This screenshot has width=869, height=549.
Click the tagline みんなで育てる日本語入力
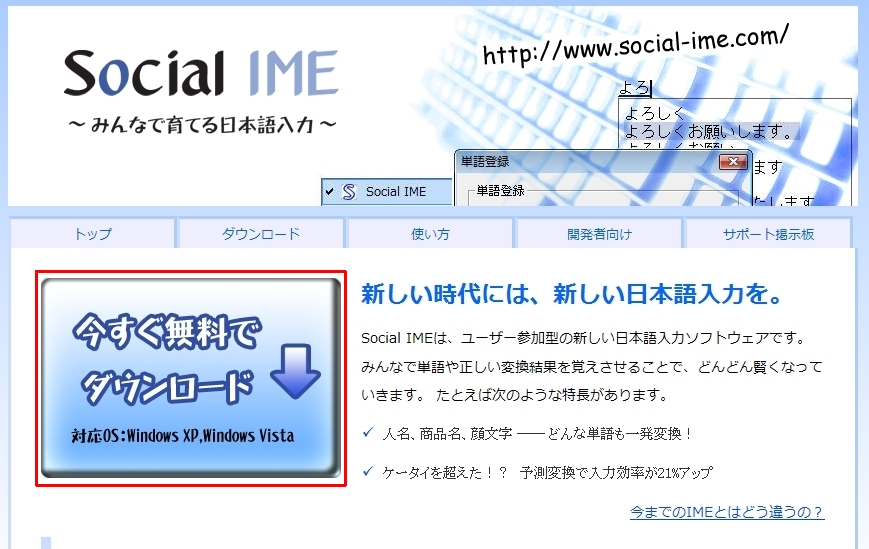point(202,125)
